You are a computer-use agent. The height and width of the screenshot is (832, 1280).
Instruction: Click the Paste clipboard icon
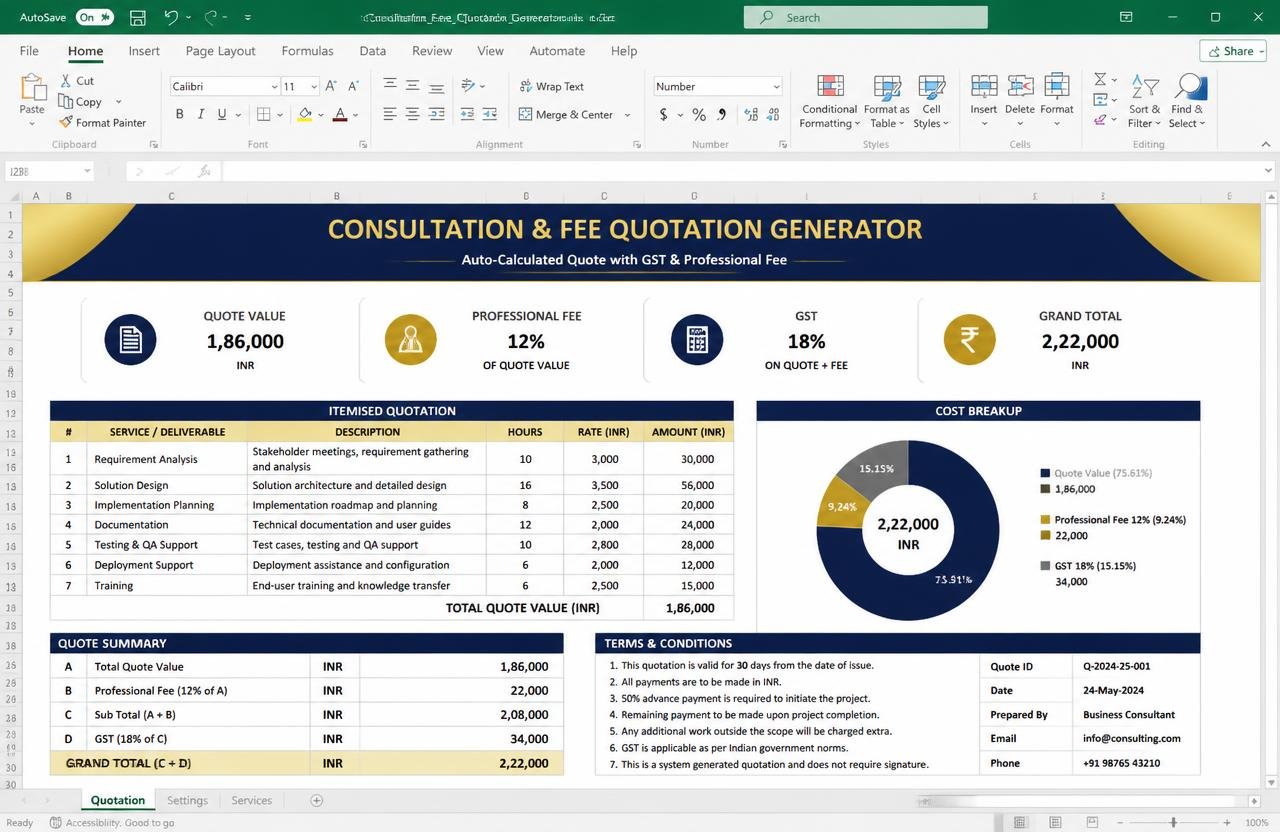32,87
